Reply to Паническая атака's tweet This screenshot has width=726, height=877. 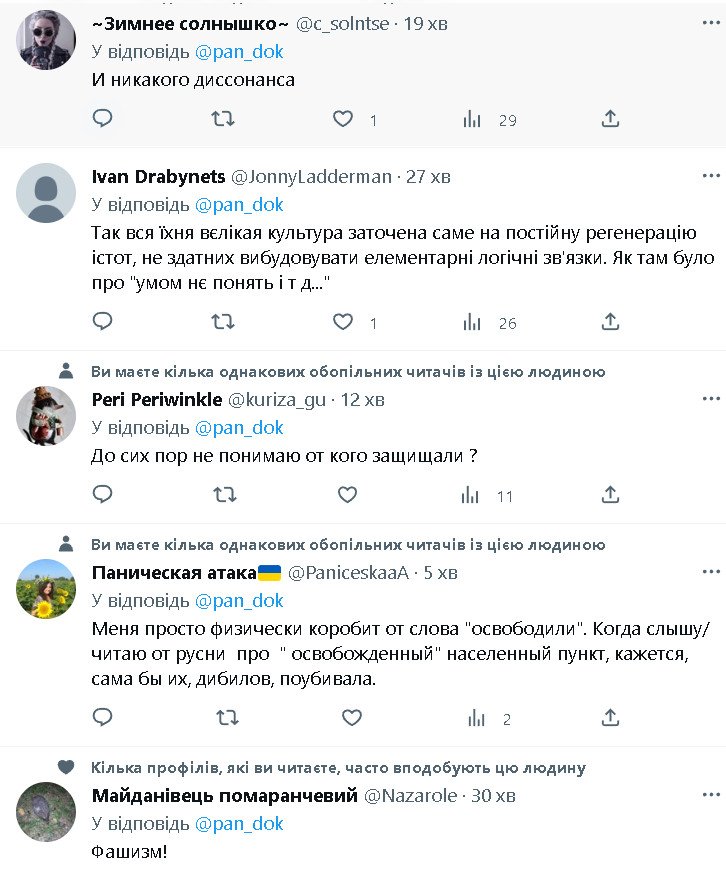pos(102,718)
